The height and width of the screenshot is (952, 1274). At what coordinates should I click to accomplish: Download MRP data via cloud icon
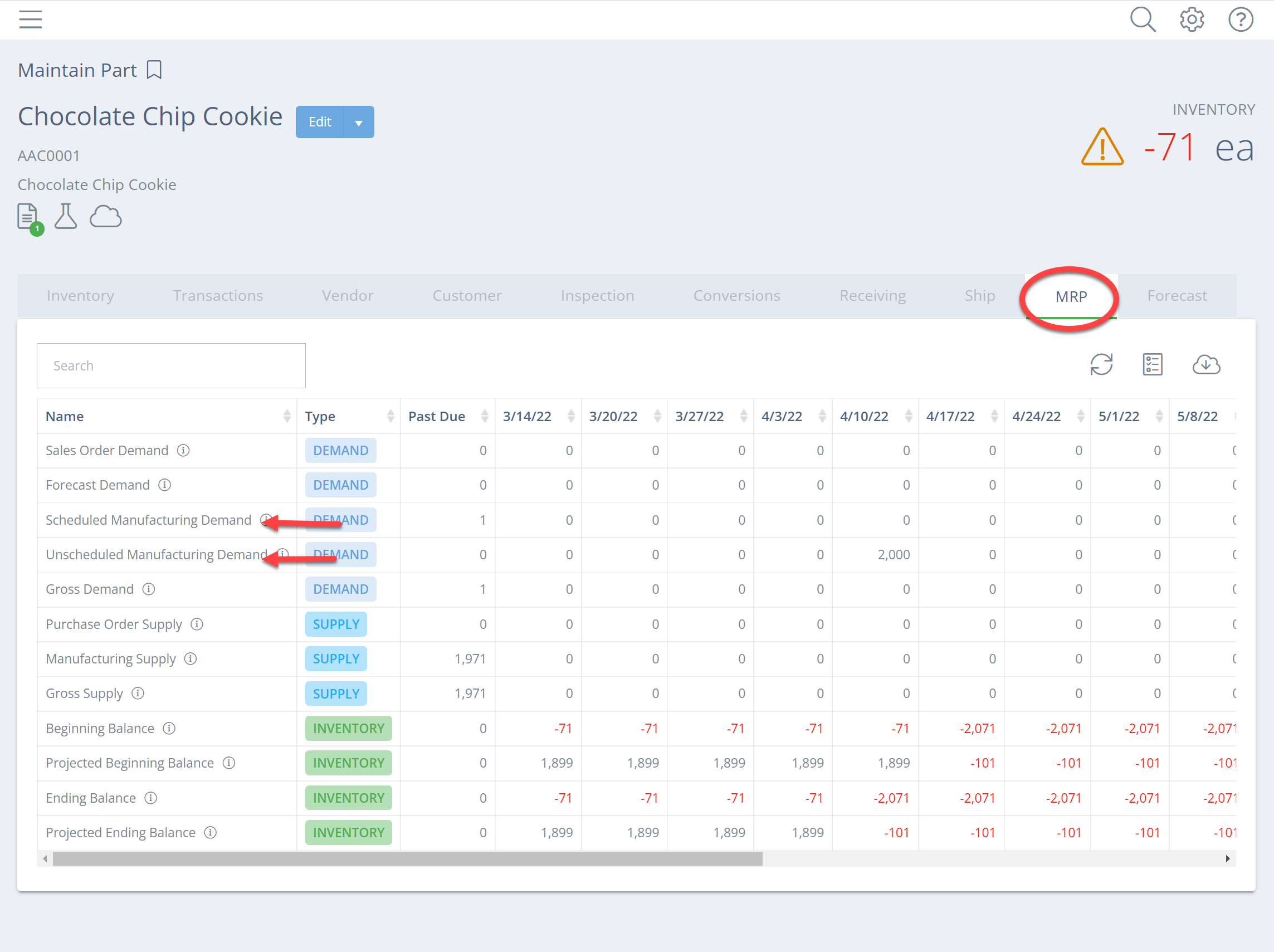pos(1205,364)
